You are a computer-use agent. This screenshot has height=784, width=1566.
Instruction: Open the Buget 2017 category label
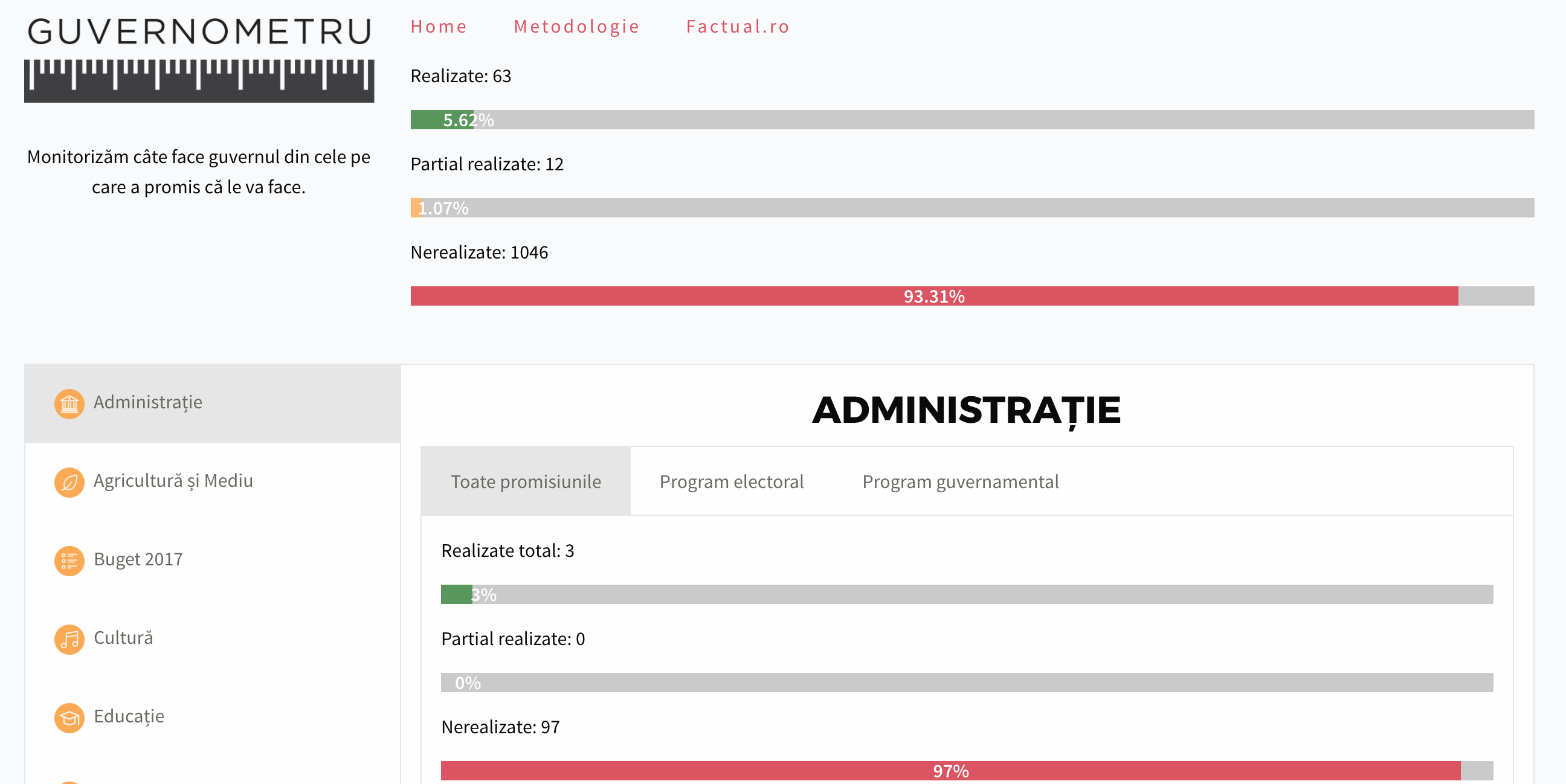[138, 559]
